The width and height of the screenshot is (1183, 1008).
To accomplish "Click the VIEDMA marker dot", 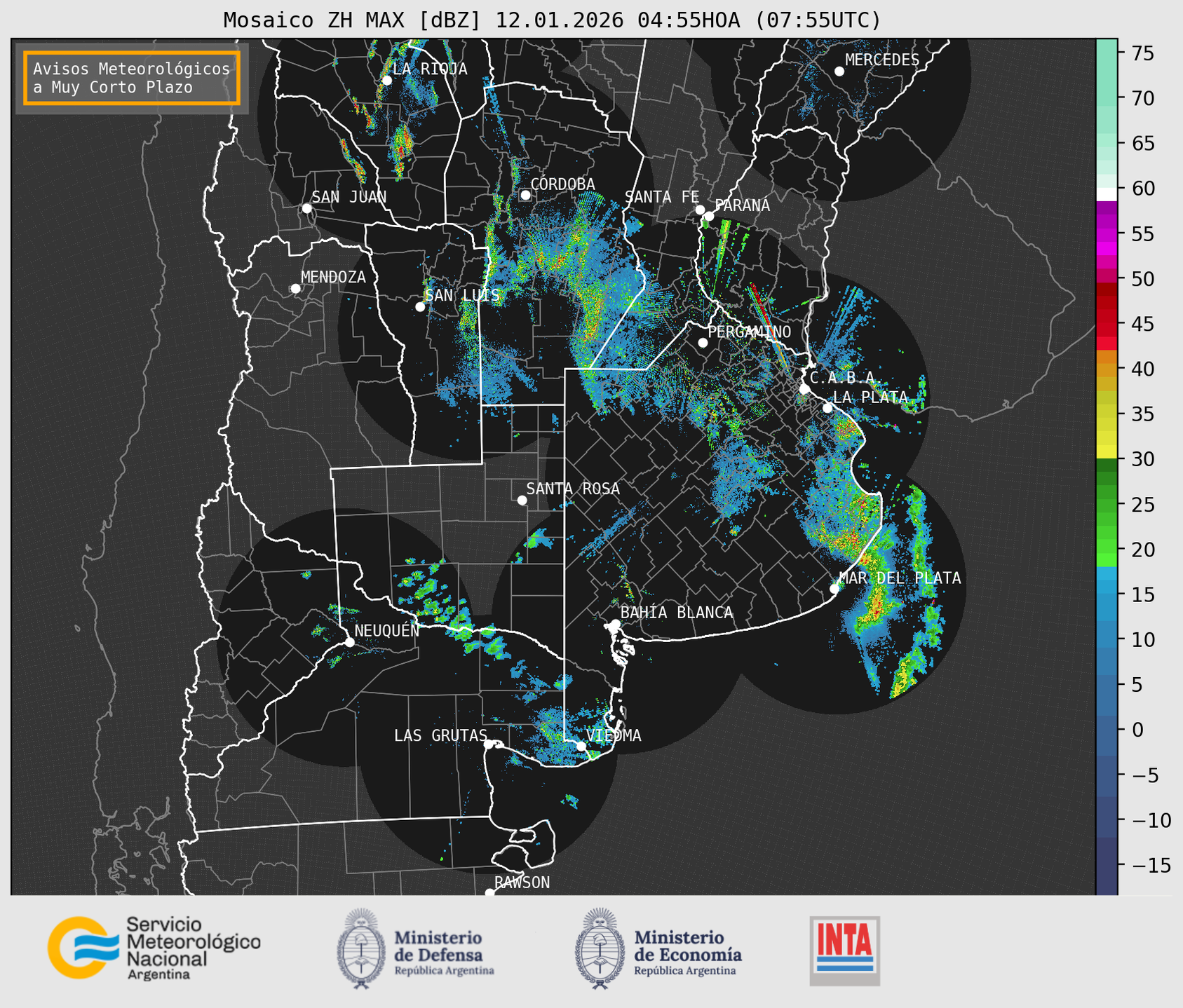I will [x=581, y=746].
